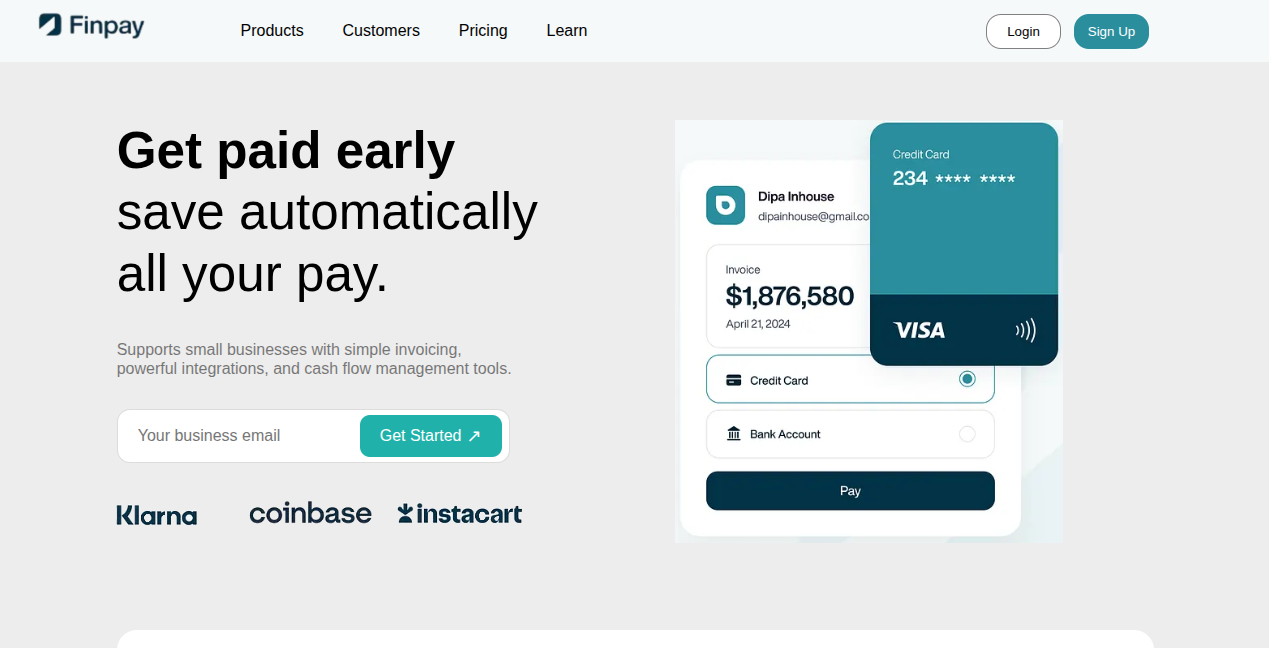Open the Learn menu item
The width and height of the screenshot is (1269, 648).
(567, 31)
